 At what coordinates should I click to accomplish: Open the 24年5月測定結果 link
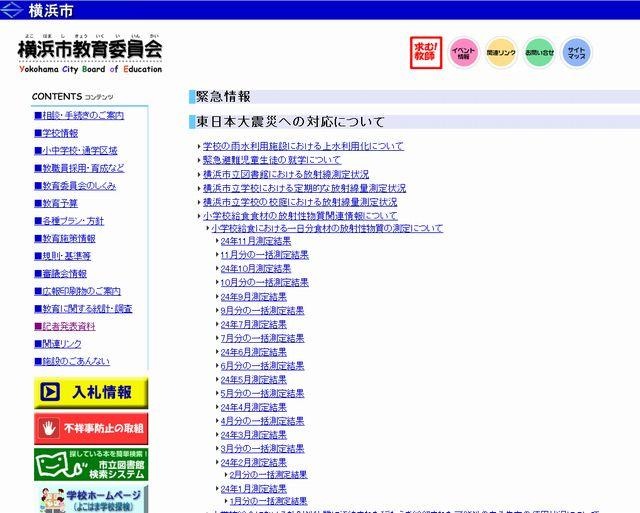pos(253,380)
